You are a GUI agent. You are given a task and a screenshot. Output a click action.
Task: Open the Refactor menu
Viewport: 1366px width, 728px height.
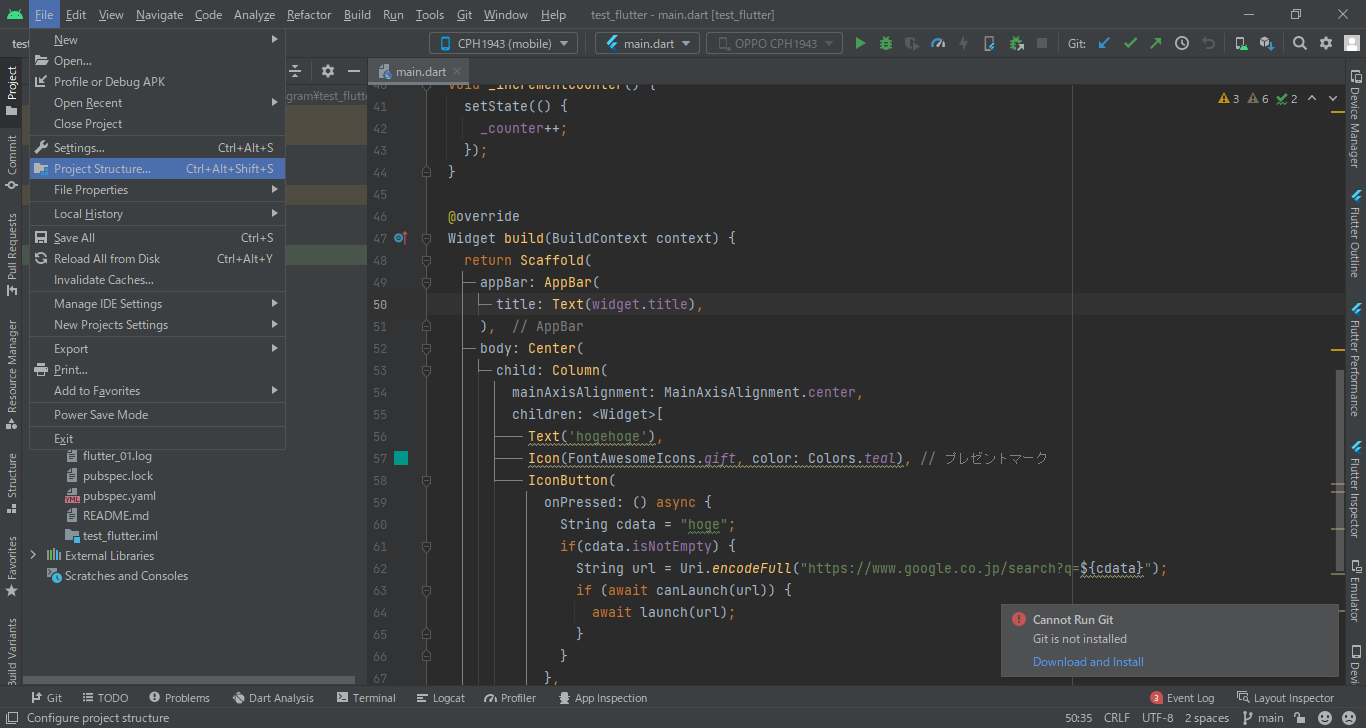308,15
